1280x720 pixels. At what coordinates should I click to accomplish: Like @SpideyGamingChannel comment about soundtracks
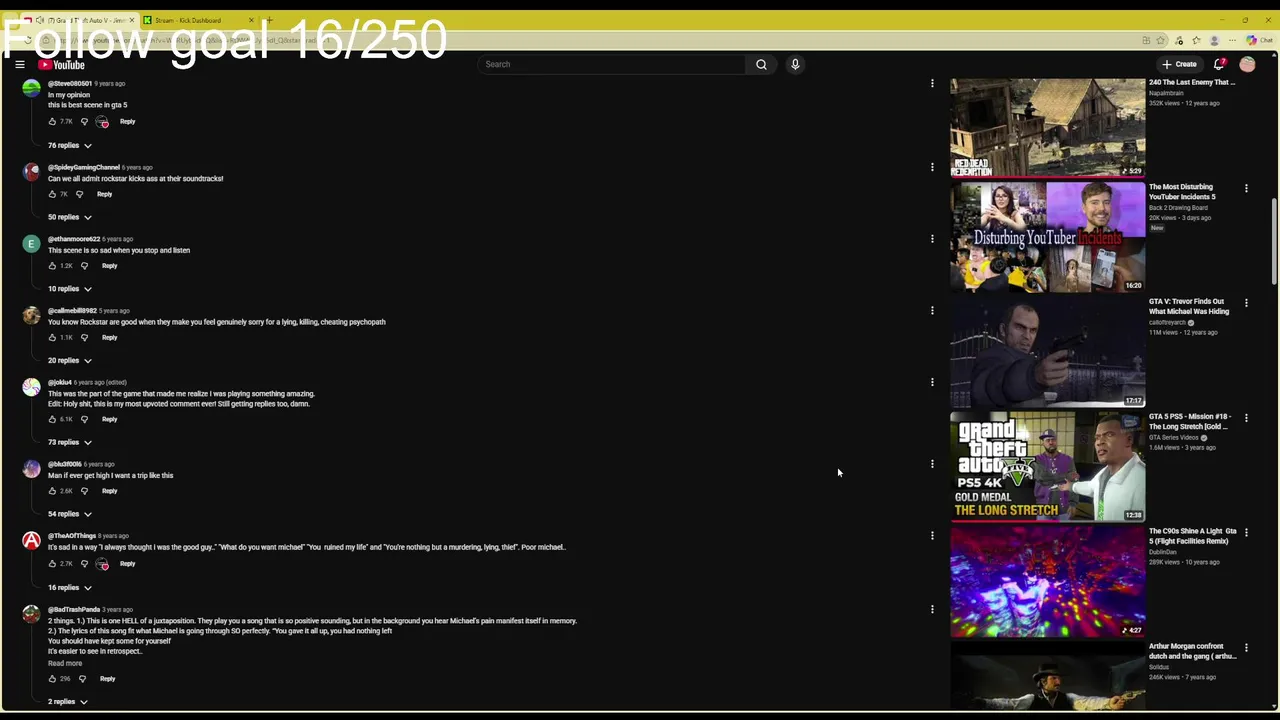click(x=53, y=194)
